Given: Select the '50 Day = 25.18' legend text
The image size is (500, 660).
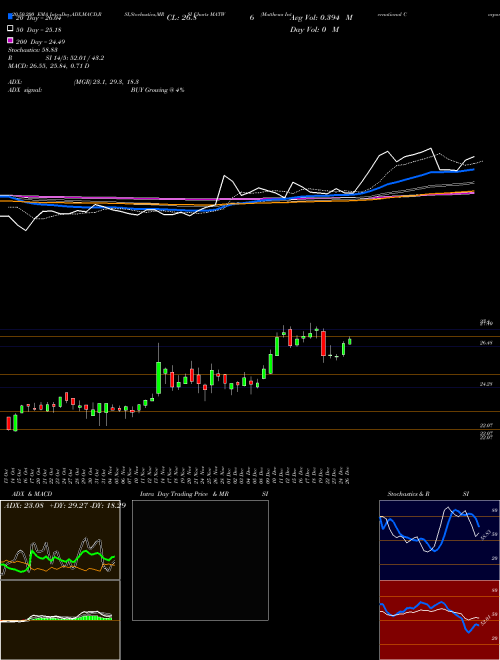Looking at the screenshot, I should click(40, 30).
